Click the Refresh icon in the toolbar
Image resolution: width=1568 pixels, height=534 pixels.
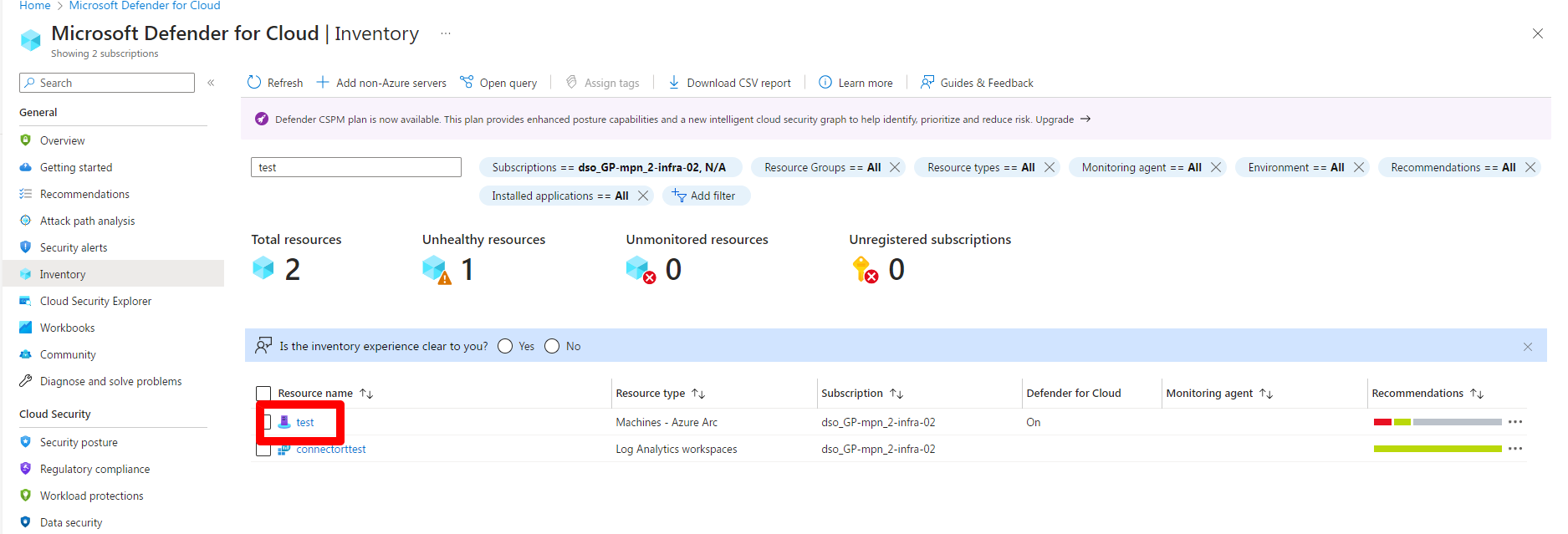coord(254,82)
